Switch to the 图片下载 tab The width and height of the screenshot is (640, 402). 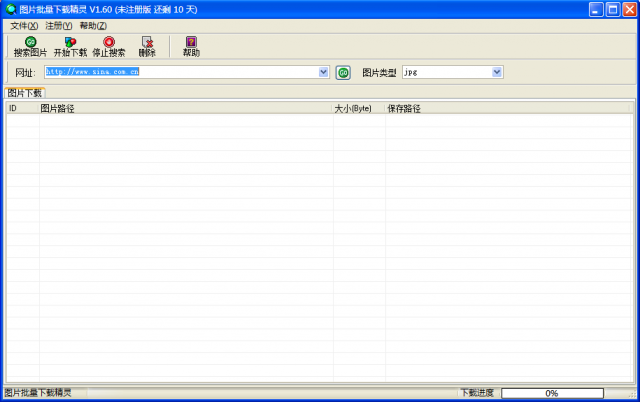click(24, 93)
